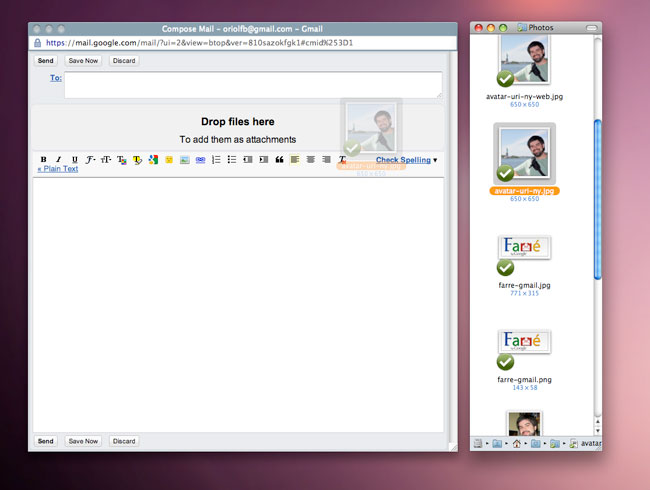Create a numbered list

(216, 160)
